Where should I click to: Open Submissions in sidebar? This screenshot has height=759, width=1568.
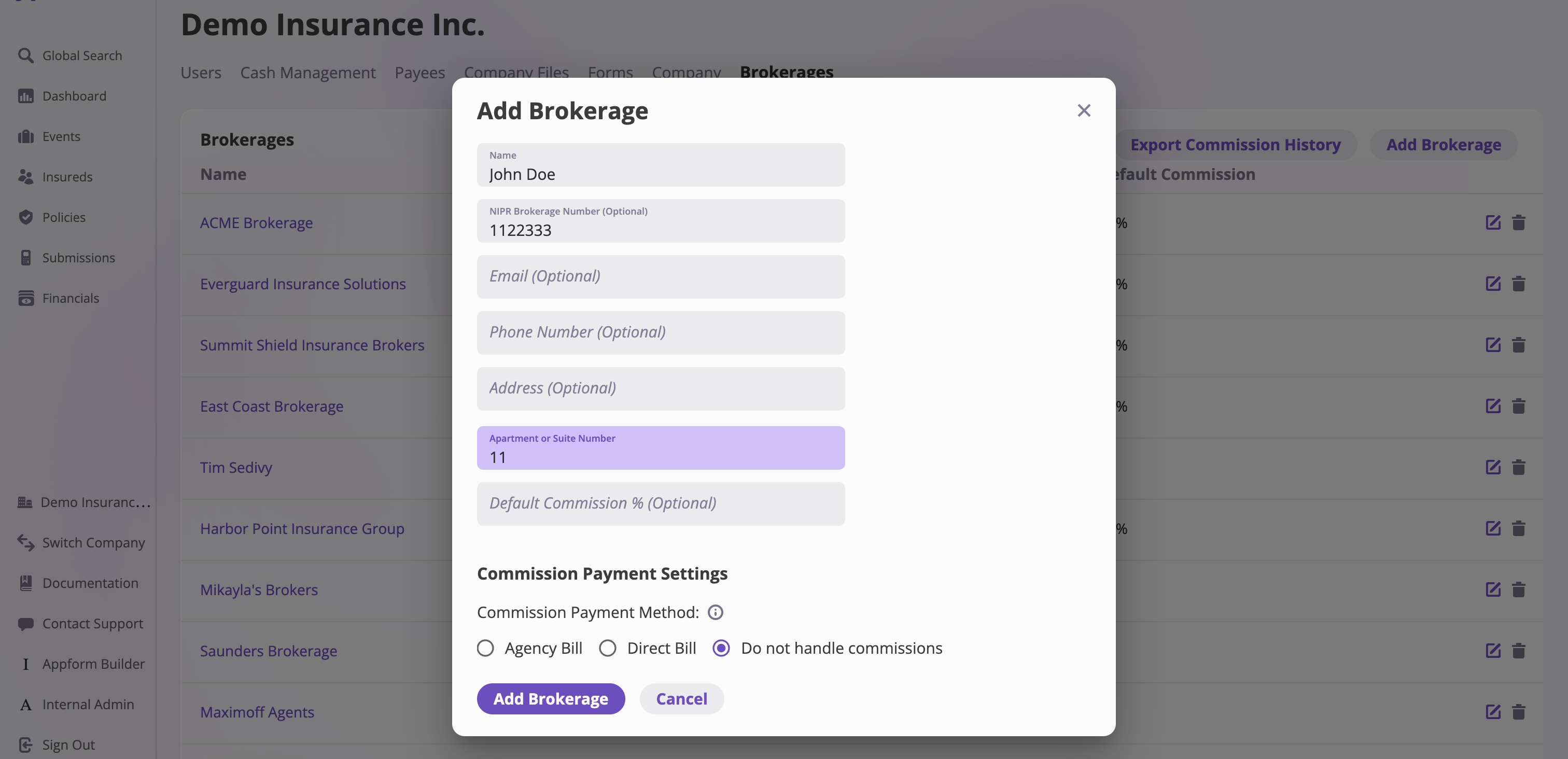click(x=66, y=258)
